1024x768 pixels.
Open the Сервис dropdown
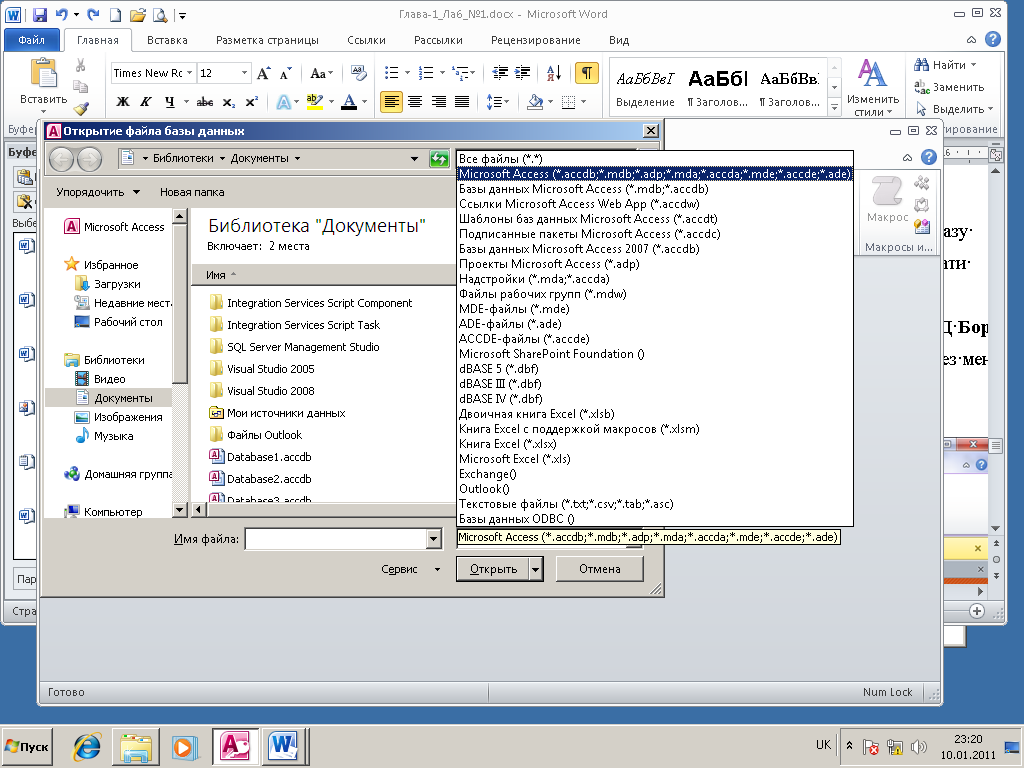tap(411, 569)
